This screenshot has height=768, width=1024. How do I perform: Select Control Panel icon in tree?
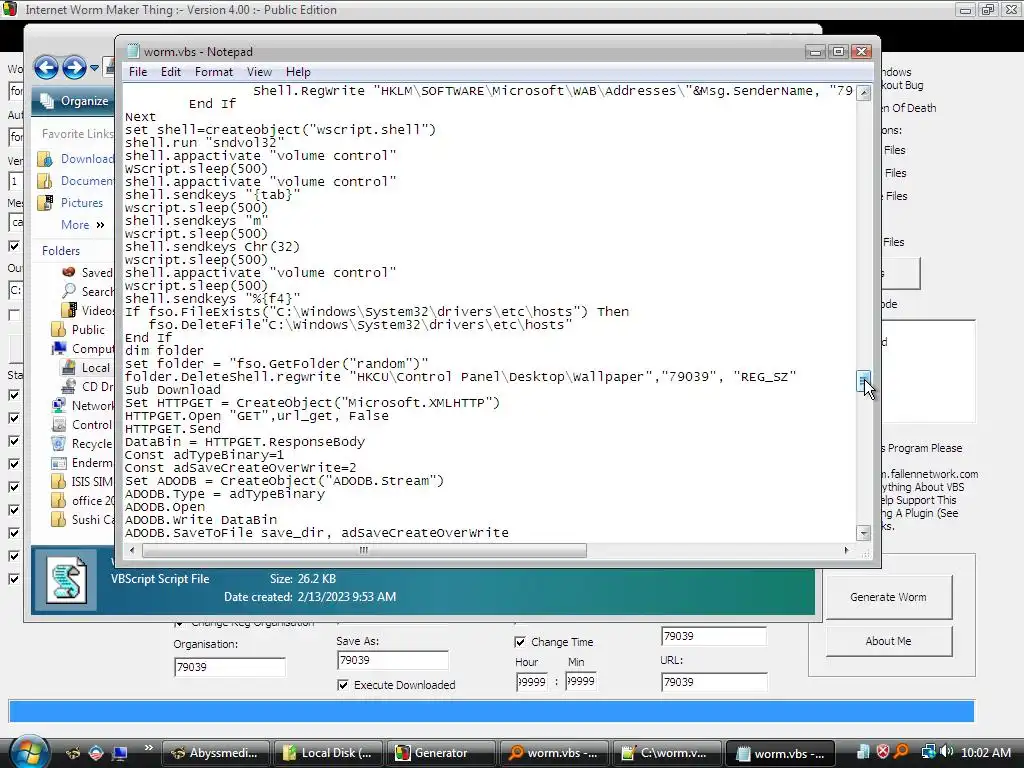59,424
